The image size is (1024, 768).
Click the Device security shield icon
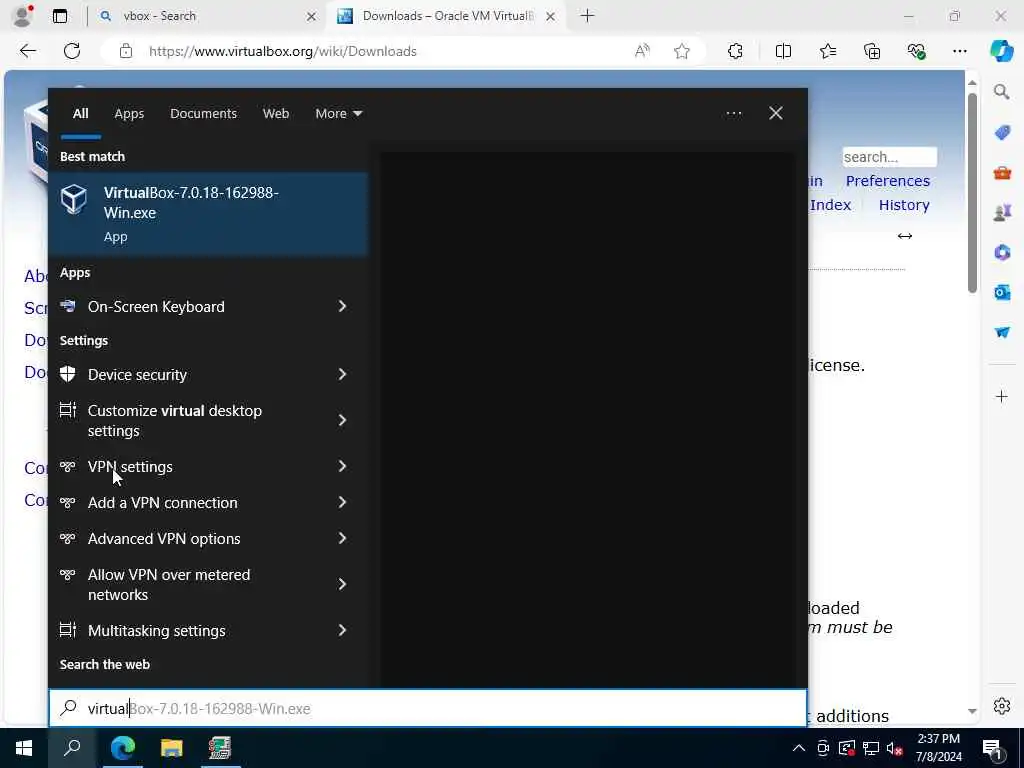(x=67, y=374)
